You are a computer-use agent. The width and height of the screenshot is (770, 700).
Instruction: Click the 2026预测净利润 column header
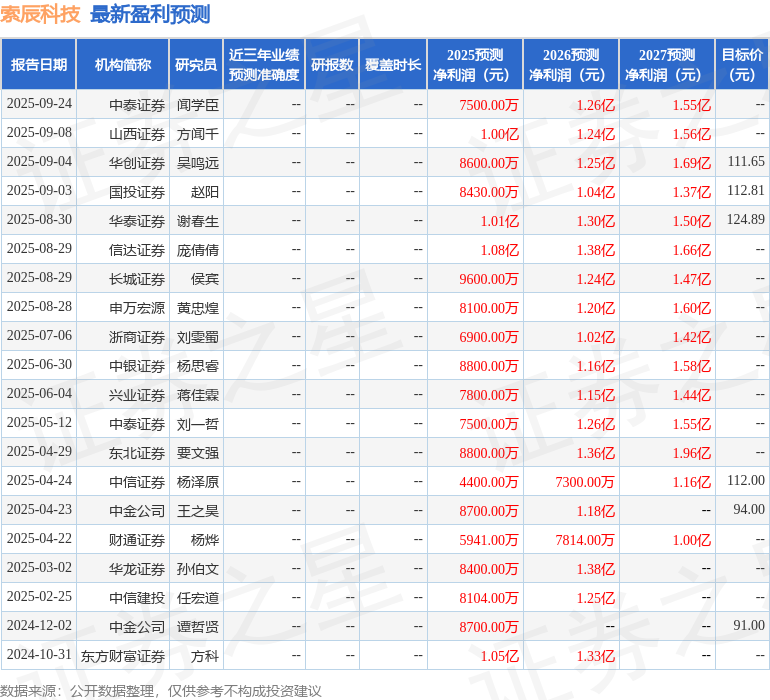point(571,65)
